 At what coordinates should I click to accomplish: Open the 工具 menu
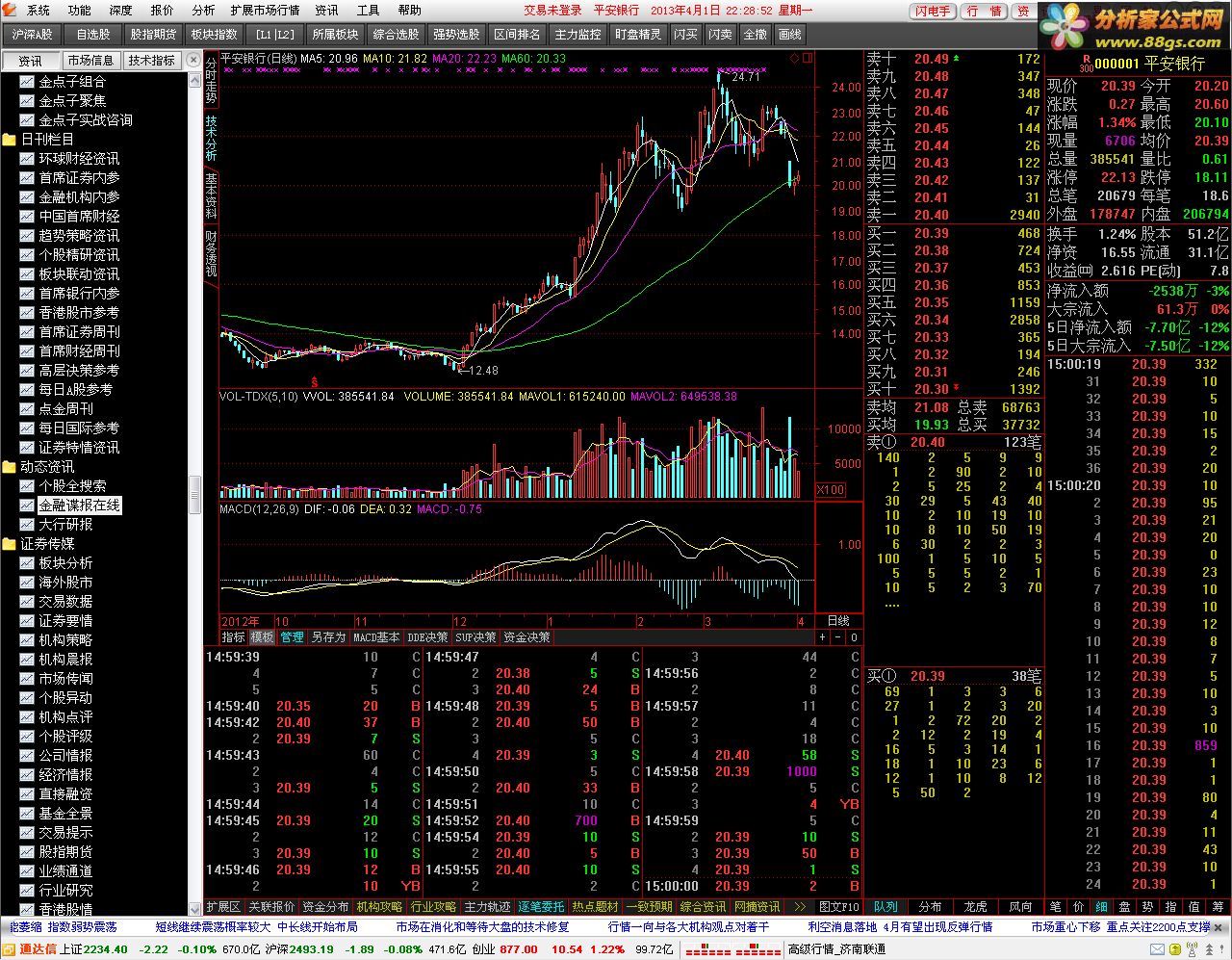coord(369,11)
